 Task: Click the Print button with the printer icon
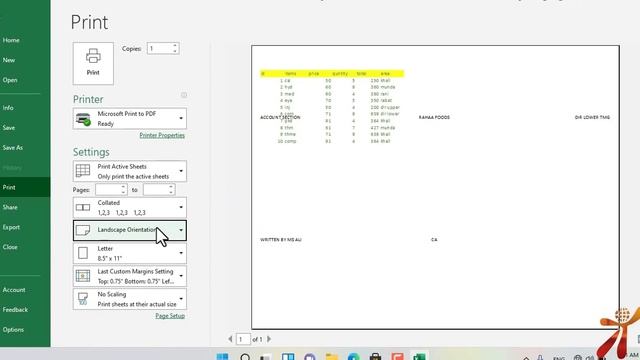tap(93, 63)
